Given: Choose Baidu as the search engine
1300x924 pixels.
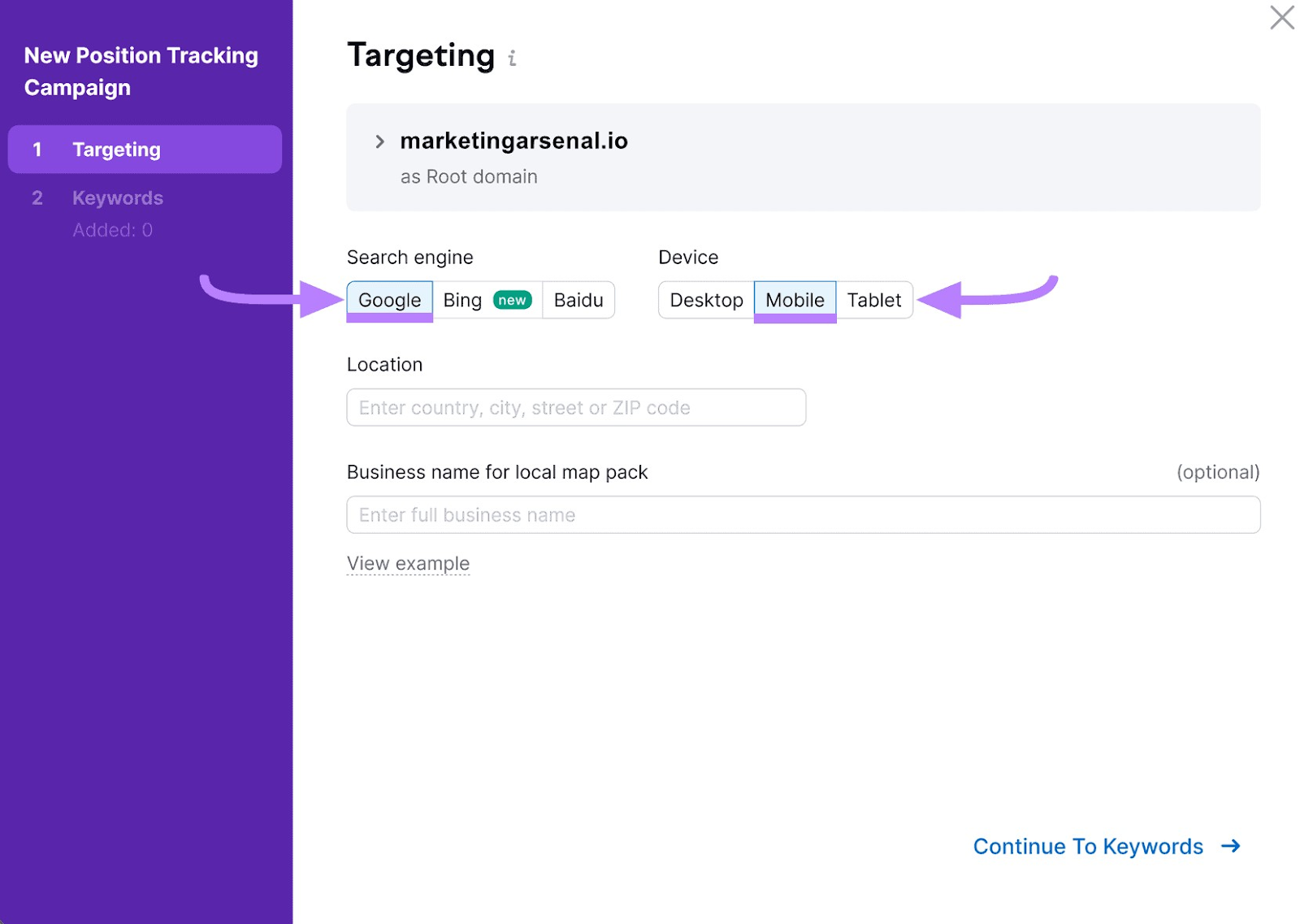Looking at the screenshot, I should tap(578, 300).
